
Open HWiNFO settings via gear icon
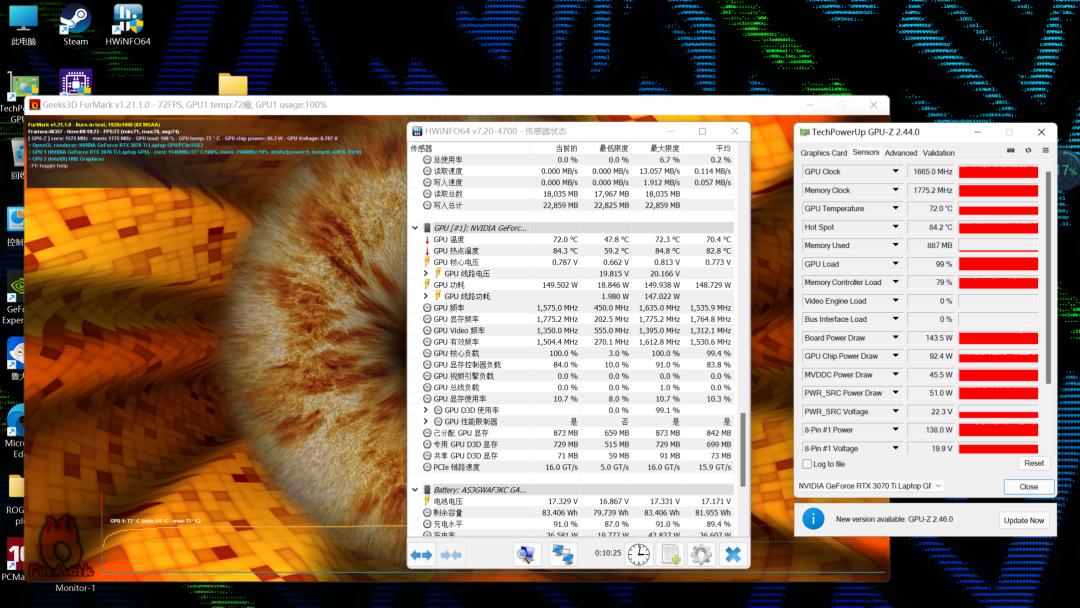[x=701, y=554]
